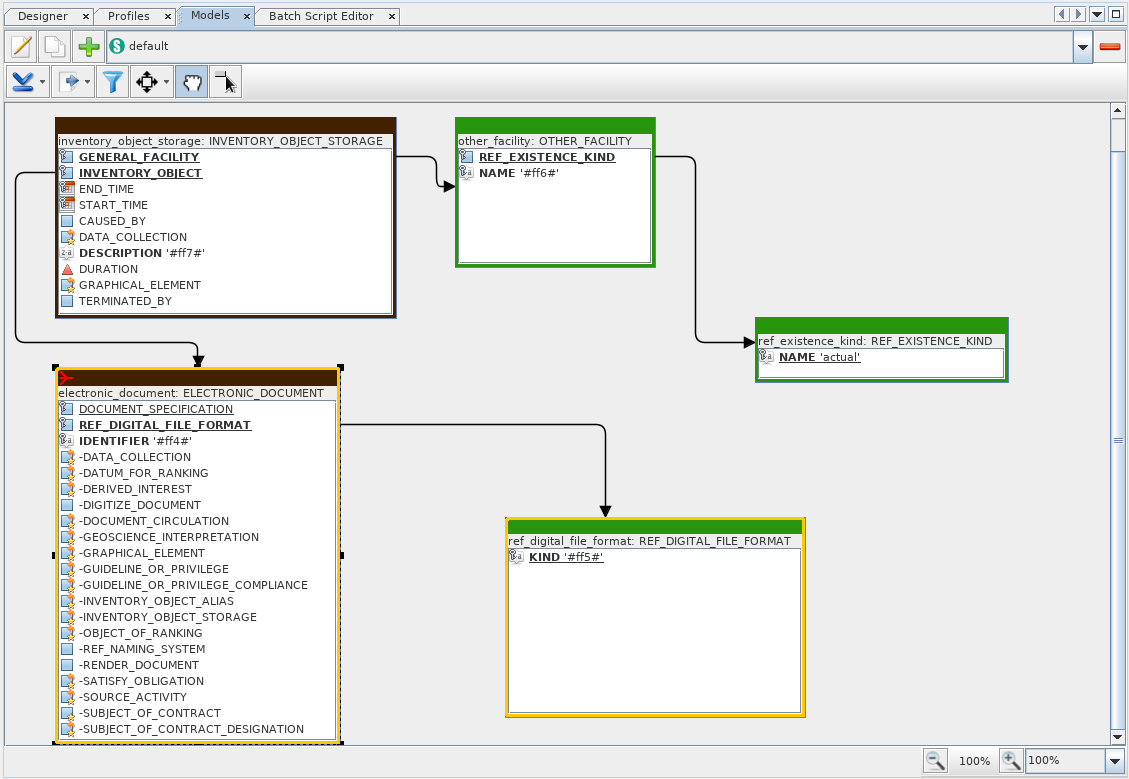Click the blue funnel filter icon
This screenshot has height=779, width=1129.
tap(112, 82)
